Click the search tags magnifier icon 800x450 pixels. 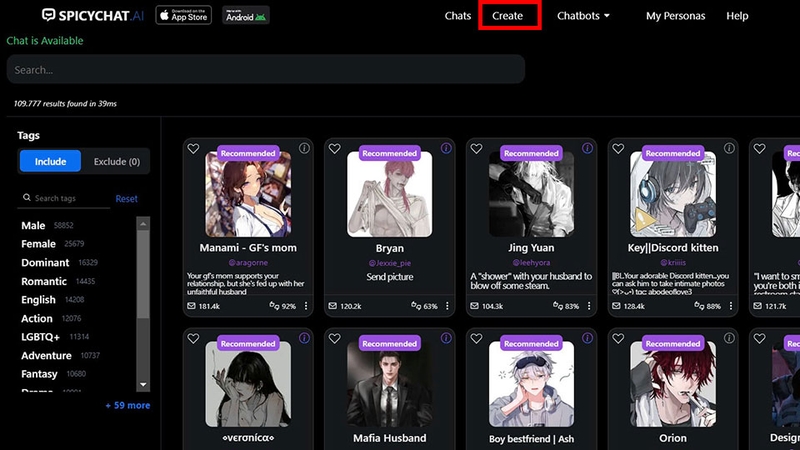click(x=27, y=197)
